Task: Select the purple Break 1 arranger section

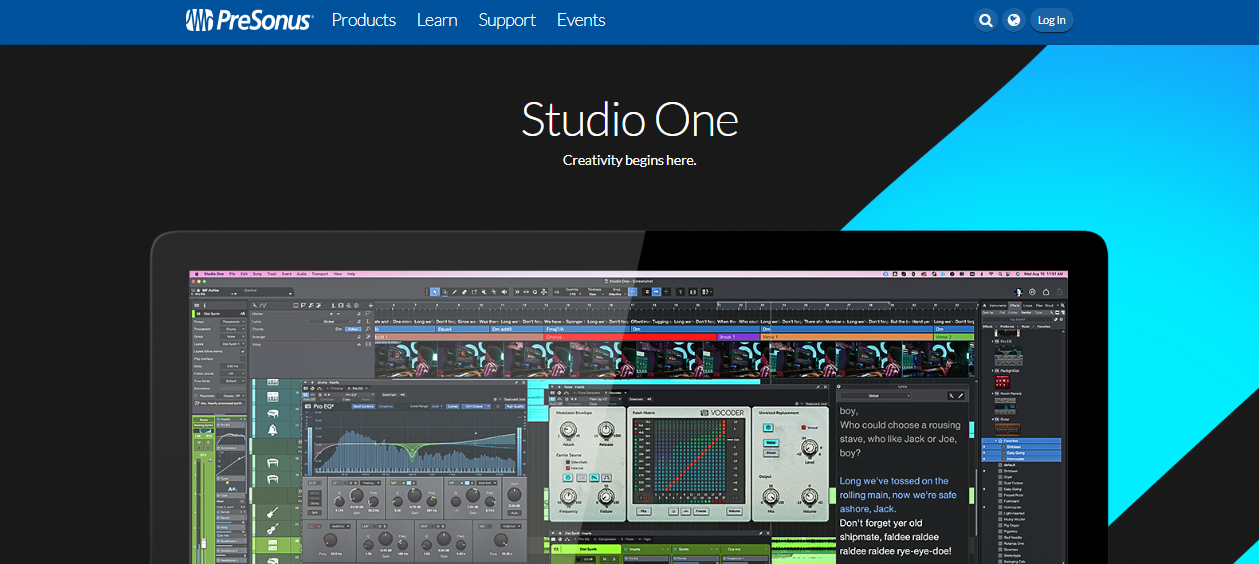Action: 738,337
